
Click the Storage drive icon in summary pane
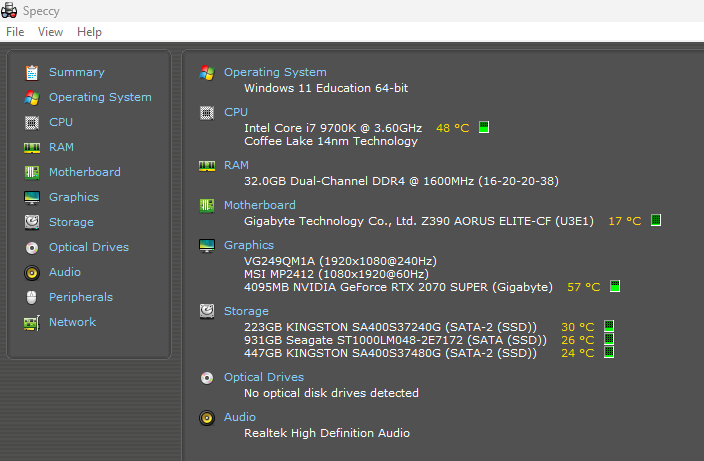click(x=207, y=312)
